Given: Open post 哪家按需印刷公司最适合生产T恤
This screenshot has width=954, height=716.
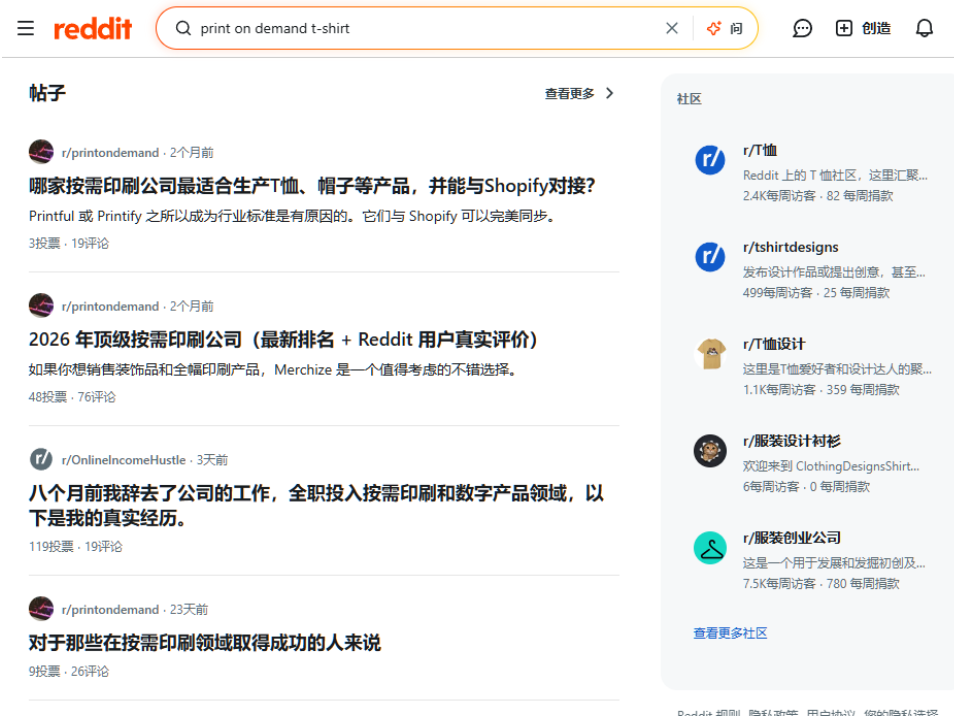Looking at the screenshot, I should click(x=312, y=186).
